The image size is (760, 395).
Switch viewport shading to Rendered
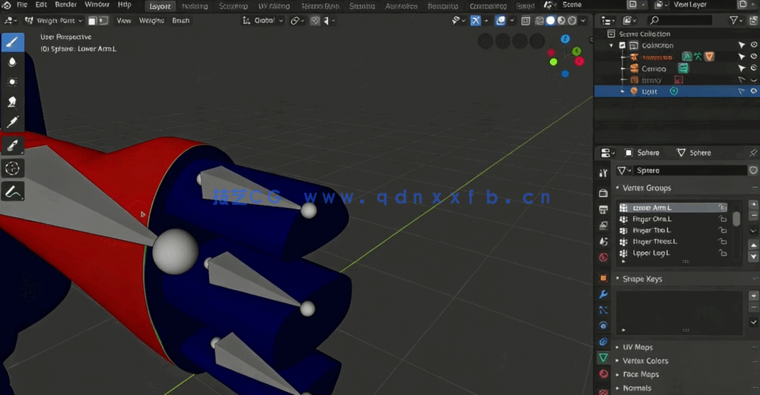click(x=572, y=21)
